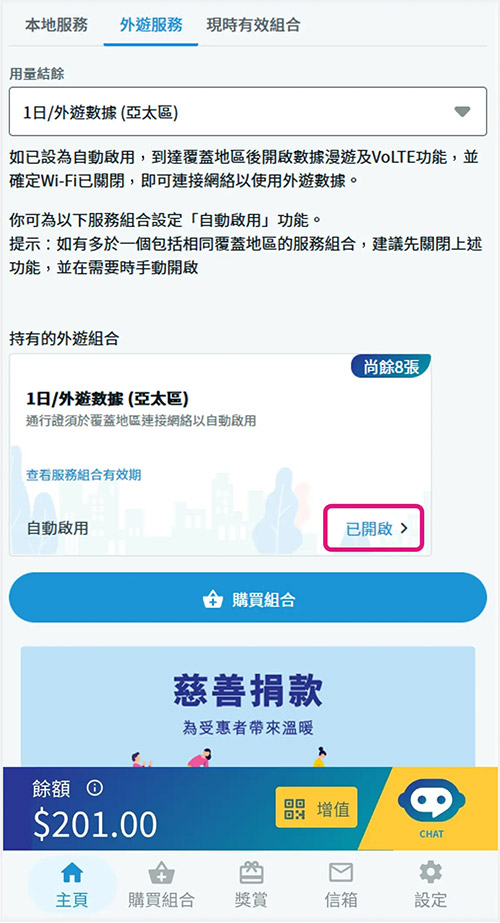Image resolution: width=500 pixels, height=923 pixels.
Task: Tap the info icon beside 餘額
Action: pyautogui.click(x=95, y=788)
